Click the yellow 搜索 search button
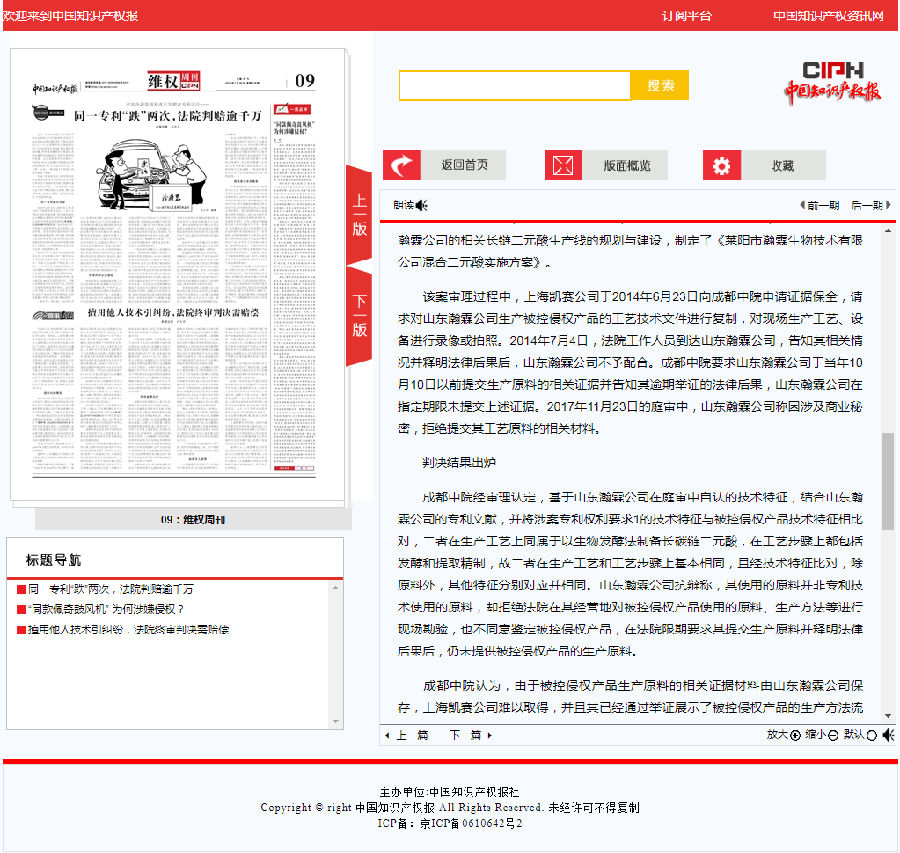Screen dimensions: 900x853 pyautogui.click(x=660, y=86)
